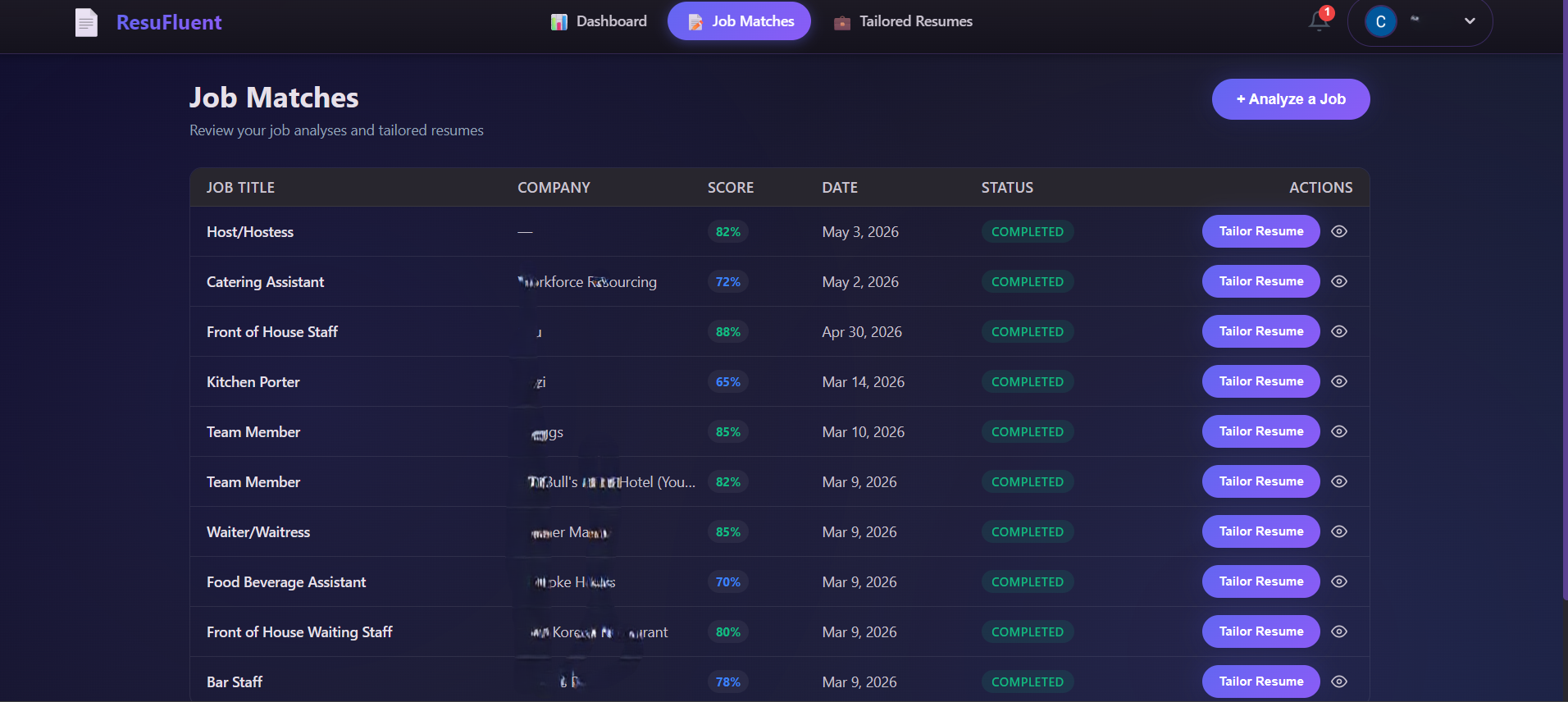Click the STATUS column header
Screen dimensions: 1568x702
pyautogui.click(x=1007, y=188)
